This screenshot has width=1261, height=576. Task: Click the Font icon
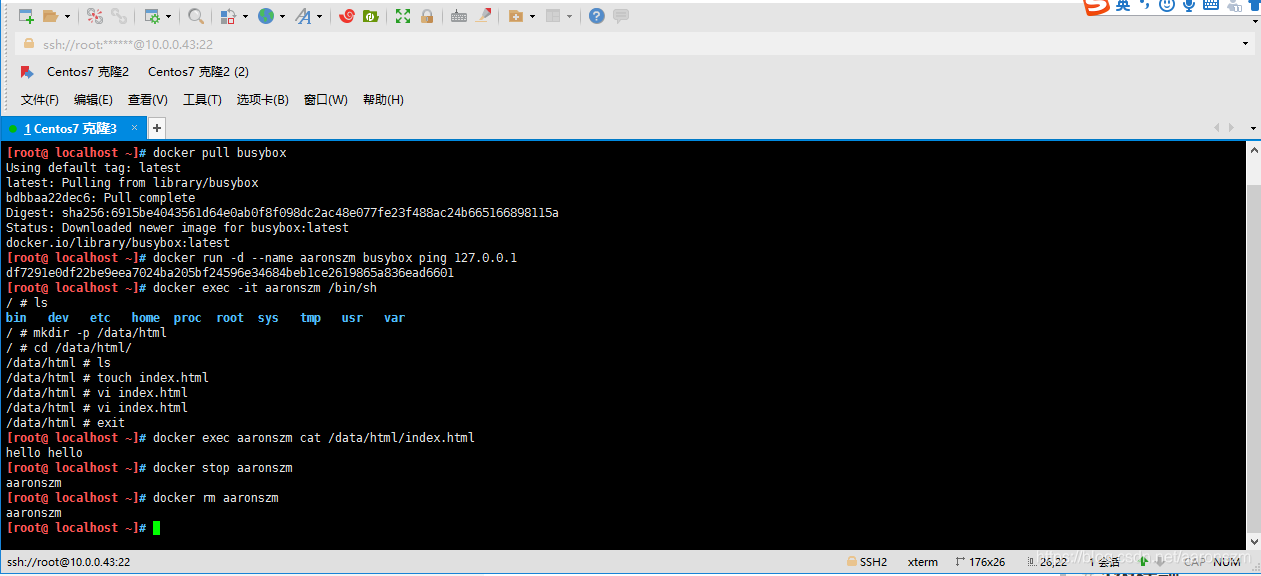point(303,16)
